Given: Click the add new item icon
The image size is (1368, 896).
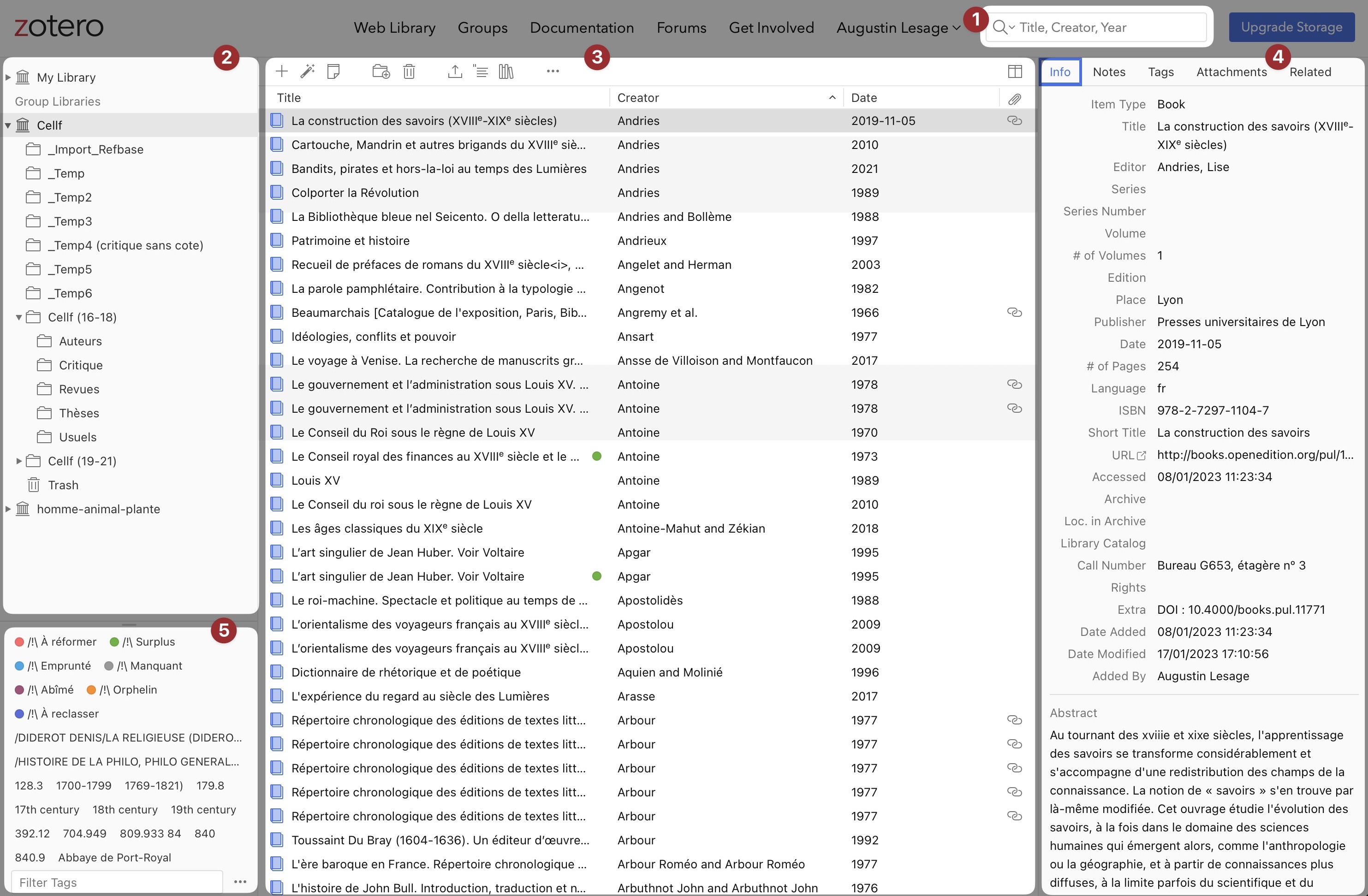Looking at the screenshot, I should tap(280, 71).
